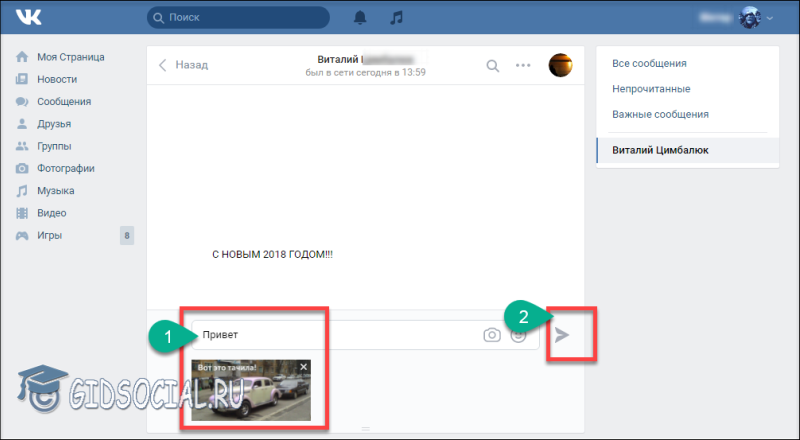Click the Поиск search field
The image size is (800, 440).
tap(238, 17)
